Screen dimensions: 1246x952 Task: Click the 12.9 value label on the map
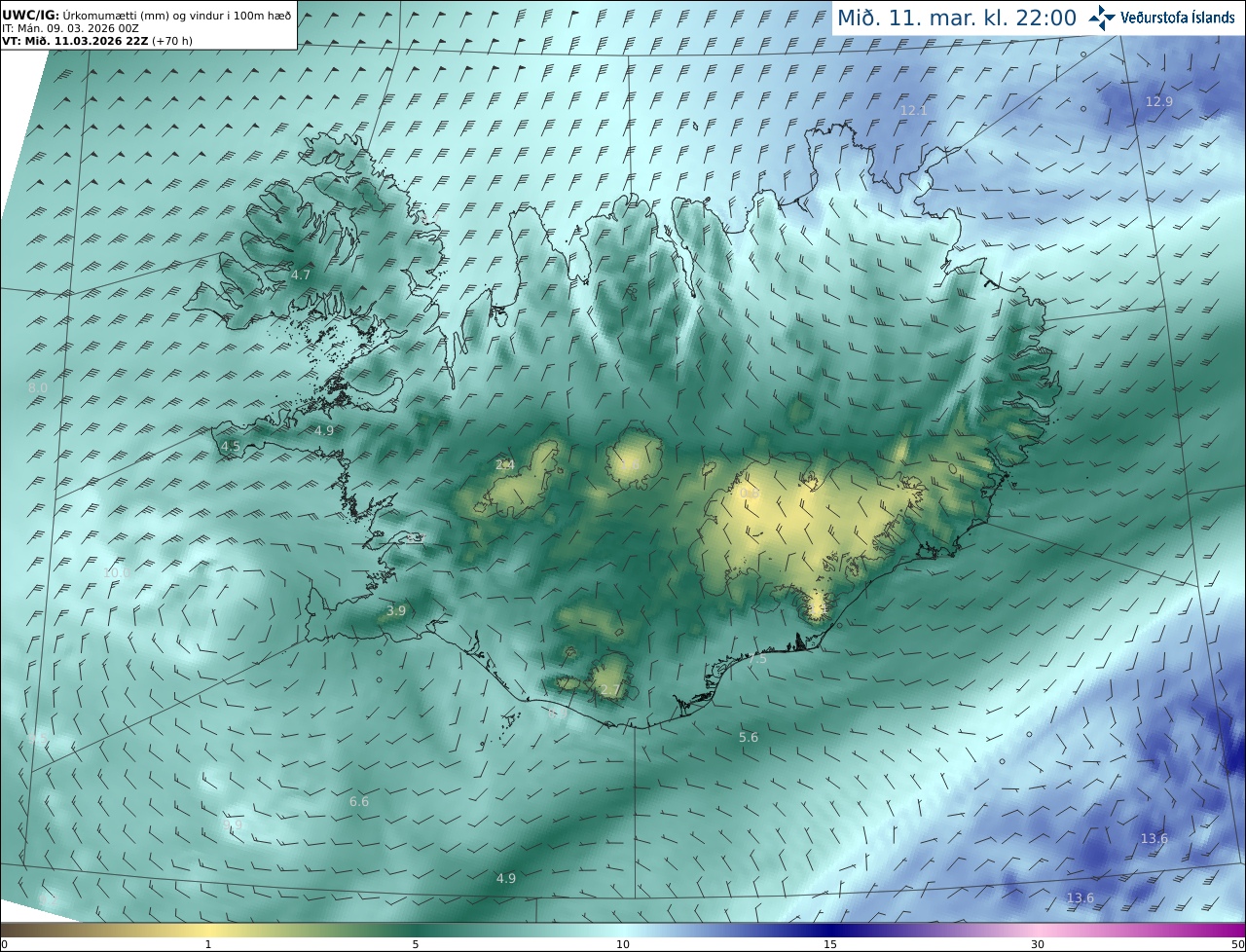[x=1158, y=101]
